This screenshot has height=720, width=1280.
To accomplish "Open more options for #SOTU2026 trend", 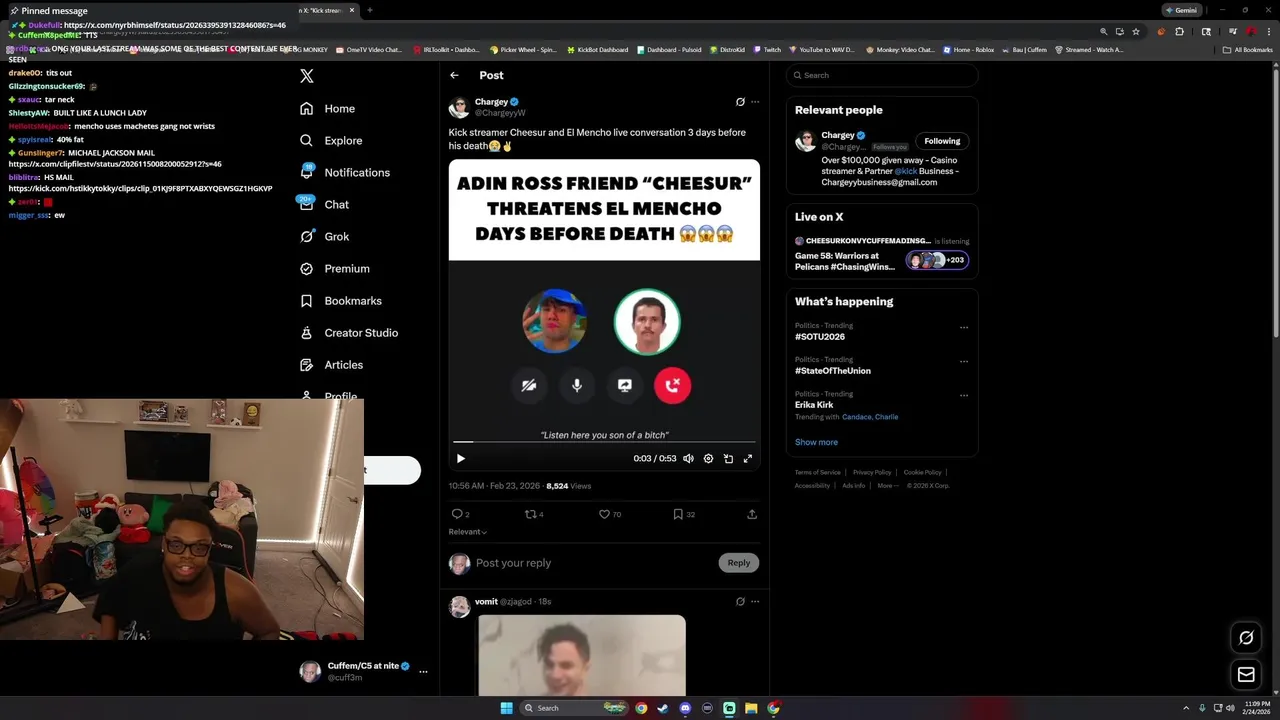I will point(964,327).
